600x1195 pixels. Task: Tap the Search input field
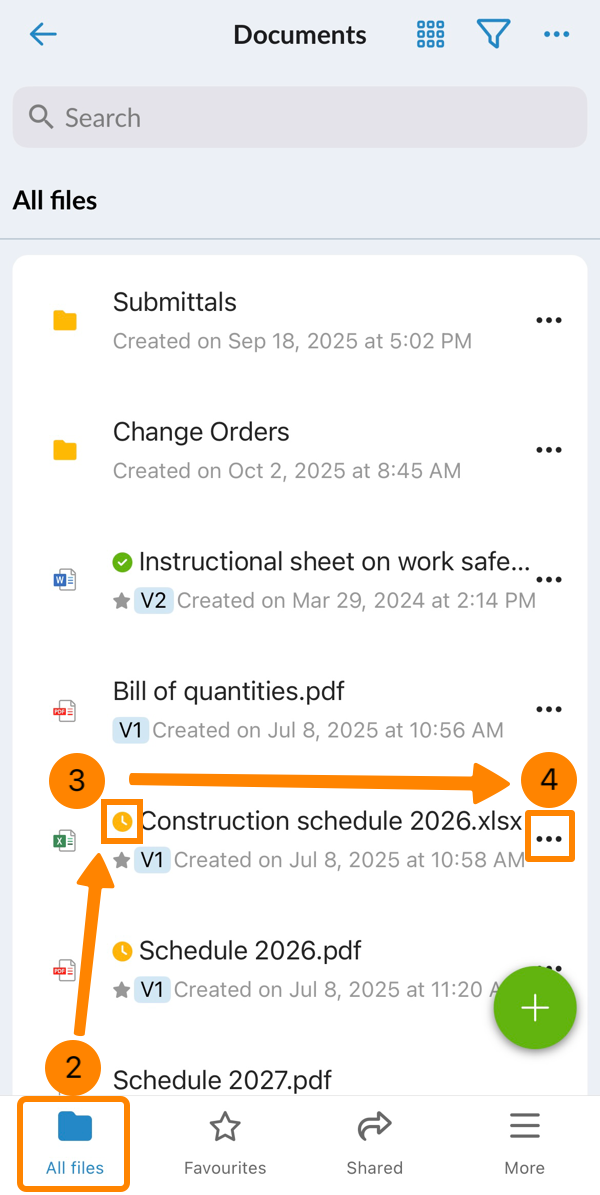(300, 118)
